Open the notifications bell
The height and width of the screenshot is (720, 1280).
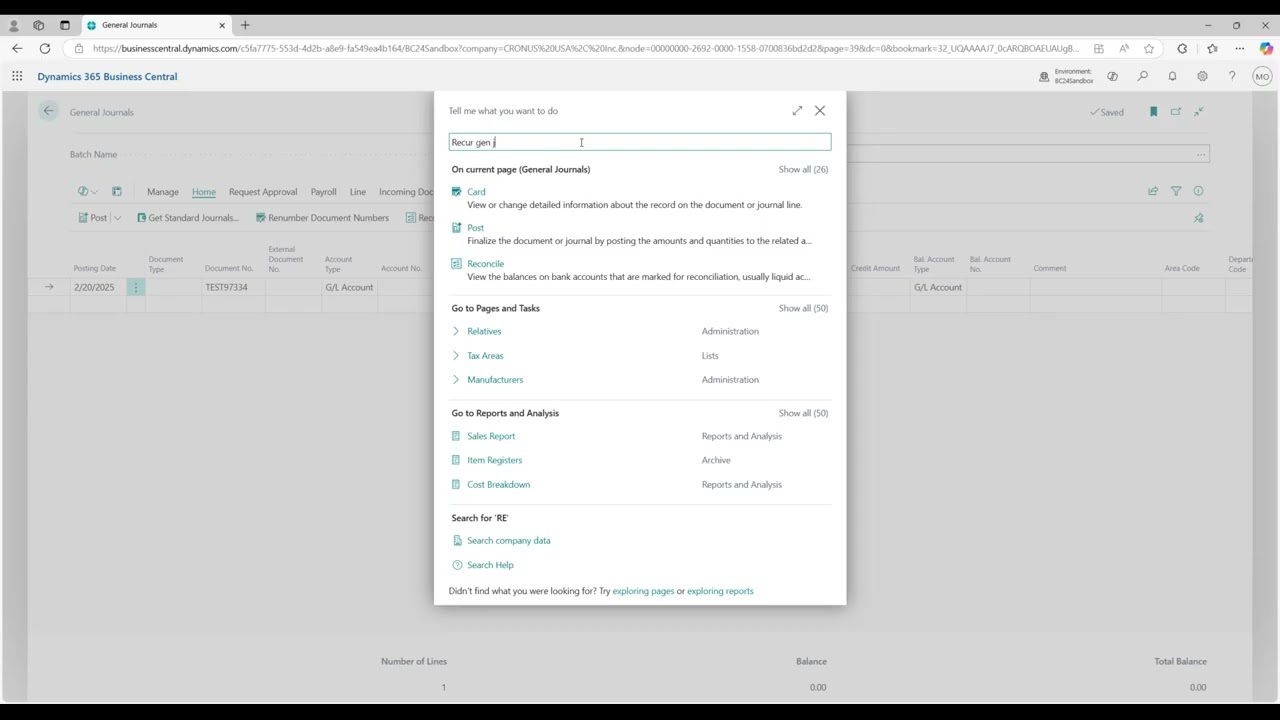click(x=1172, y=76)
